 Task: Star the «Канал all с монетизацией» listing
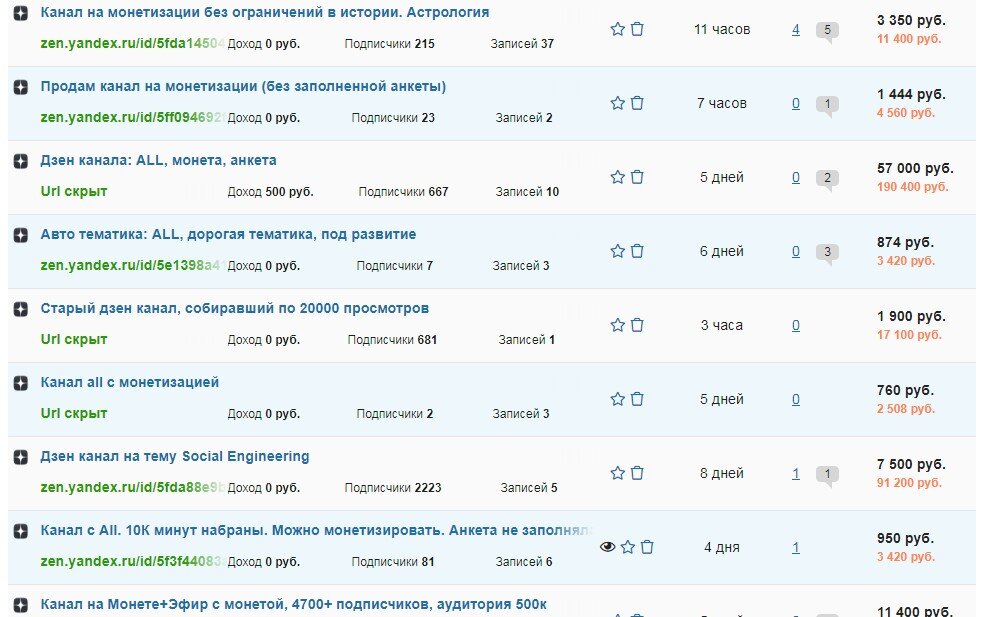coord(618,398)
